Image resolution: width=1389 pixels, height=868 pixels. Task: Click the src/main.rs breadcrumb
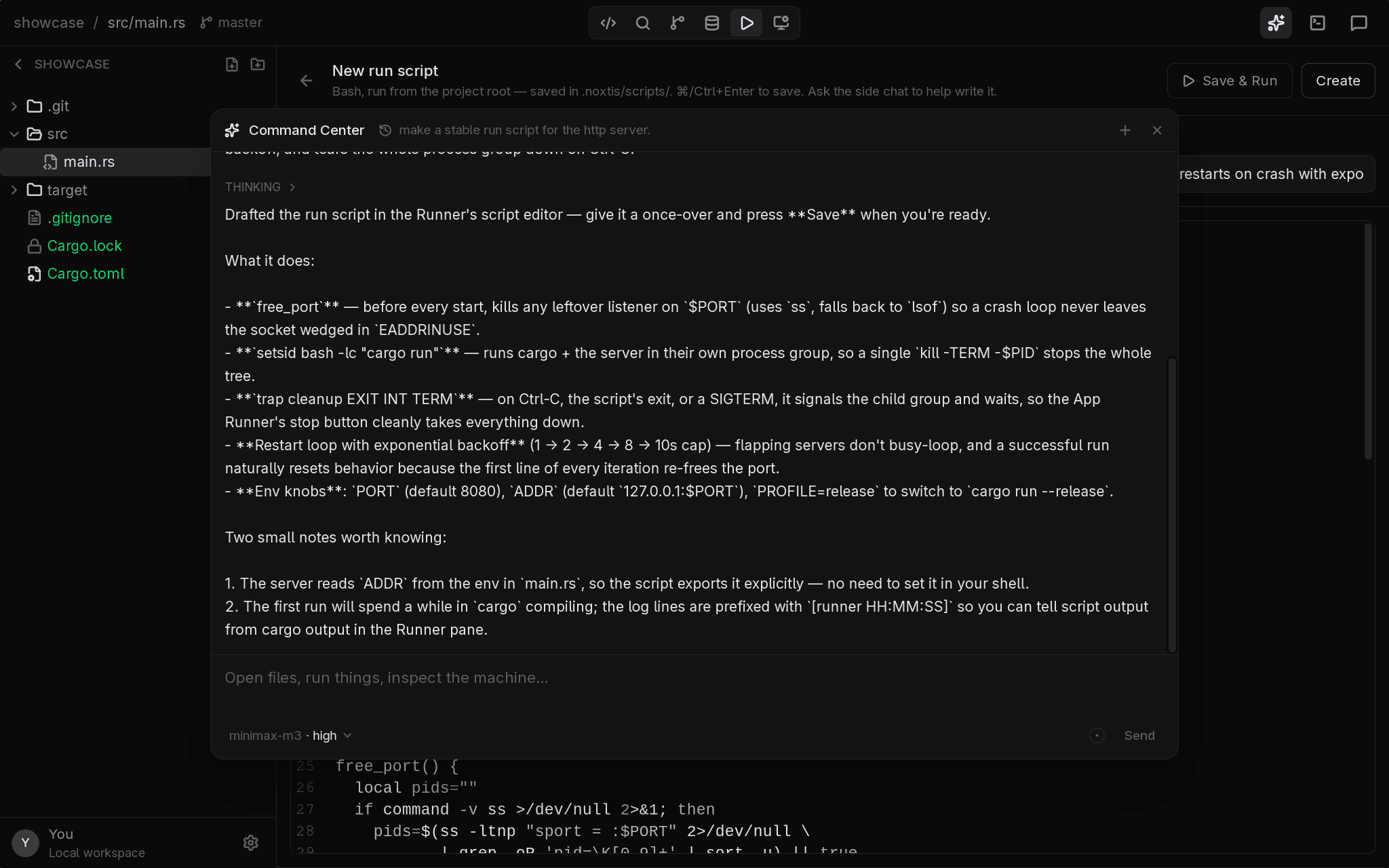tap(146, 22)
